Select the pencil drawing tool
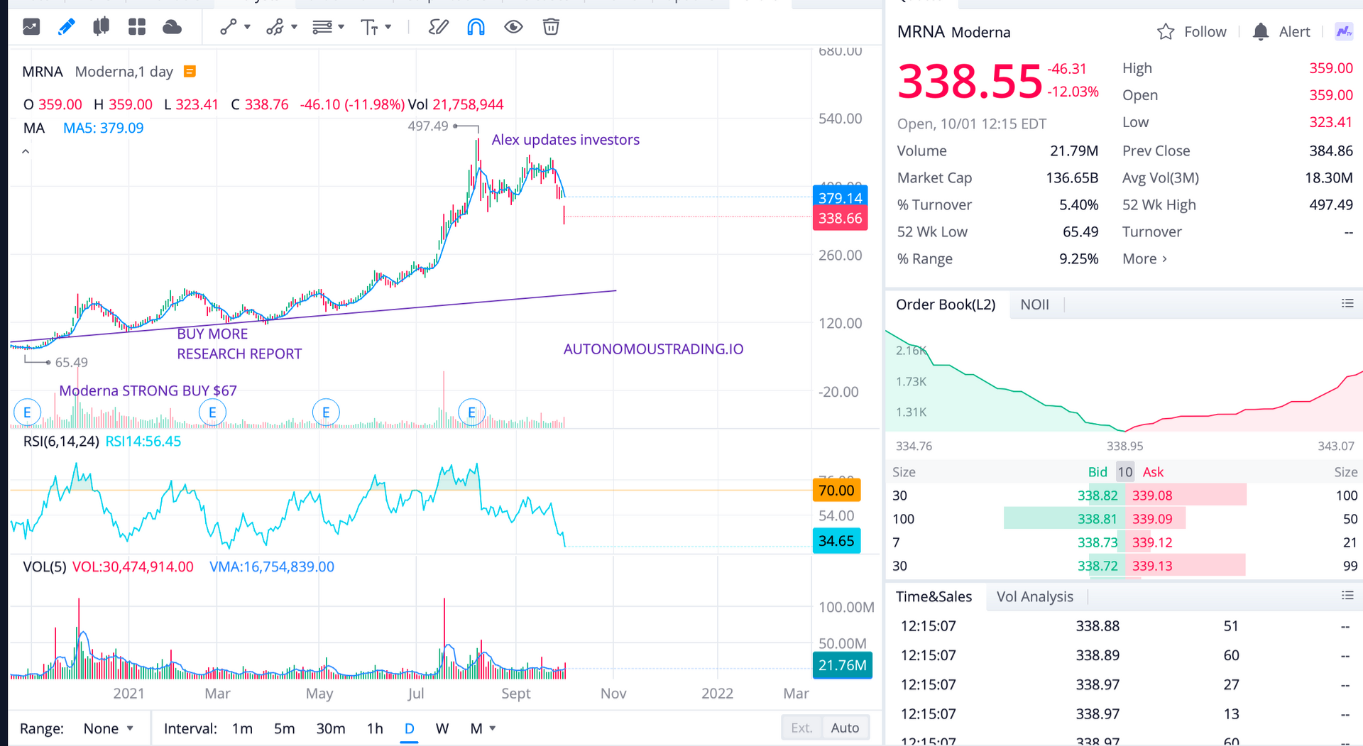This screenshot has width=1363, height=746. point(66,27)
